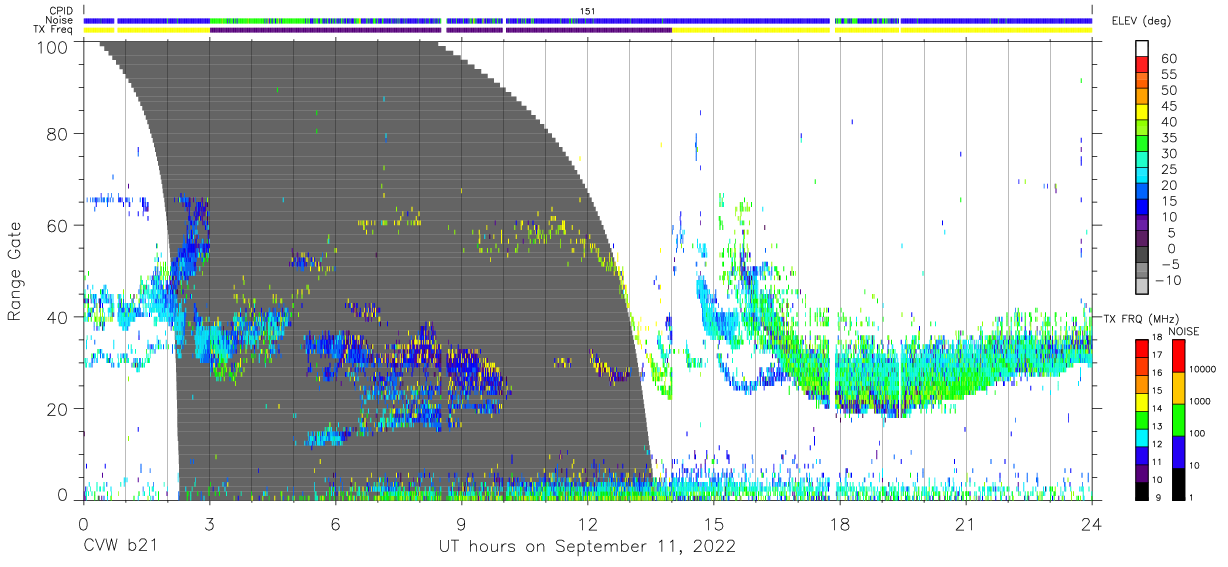
Task: Click the CPID value '151'
Action: click(x=587, y=11)
